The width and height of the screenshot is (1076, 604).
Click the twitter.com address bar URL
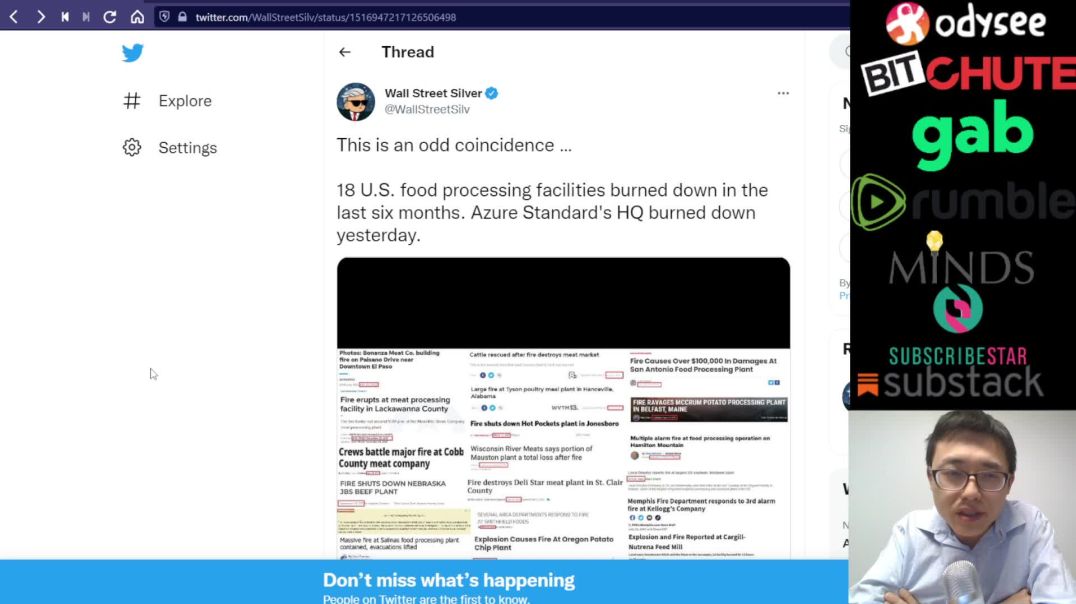[x=325, y=17]
